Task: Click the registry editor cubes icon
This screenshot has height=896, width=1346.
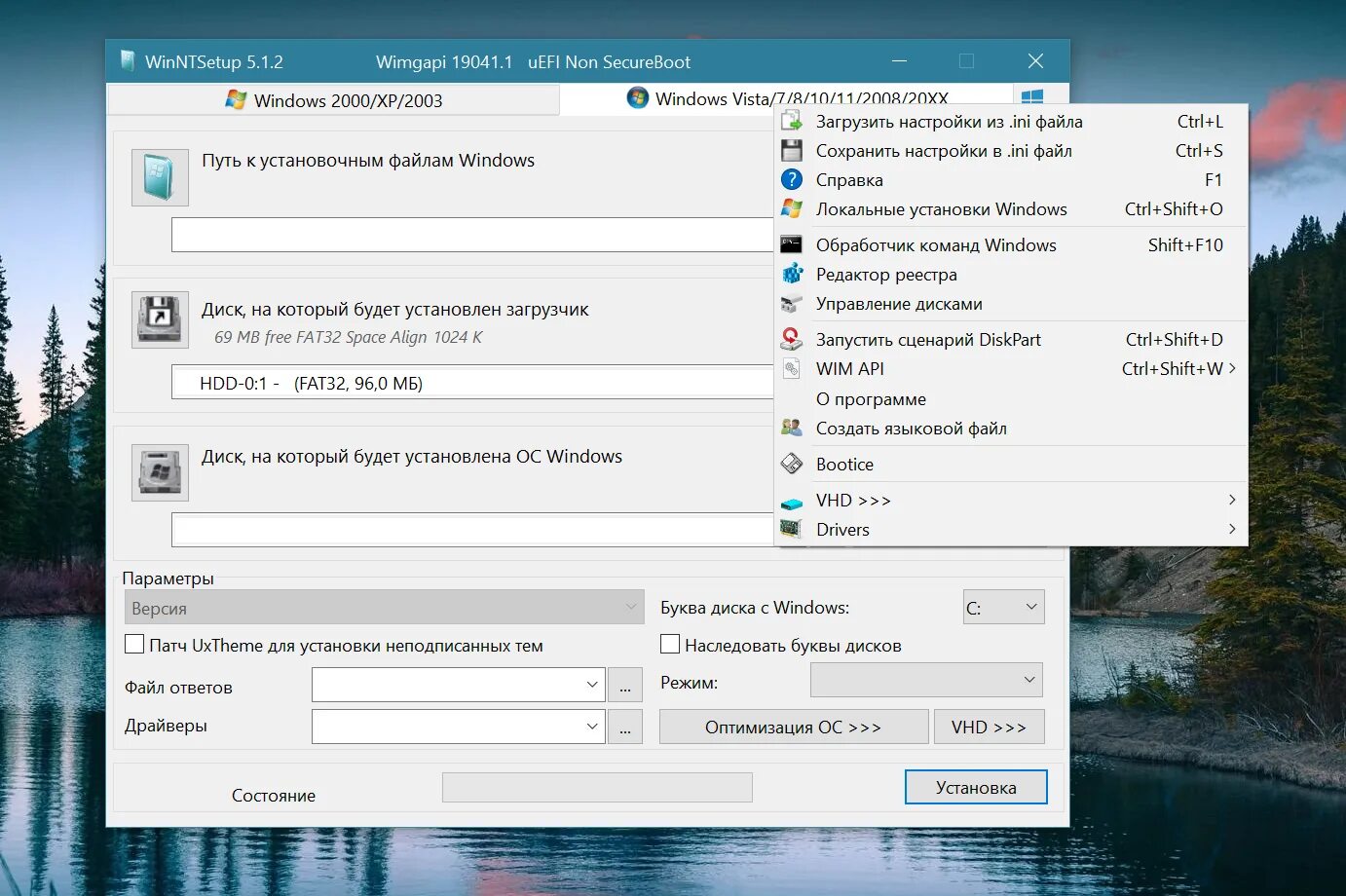Action: click(792, 275)
